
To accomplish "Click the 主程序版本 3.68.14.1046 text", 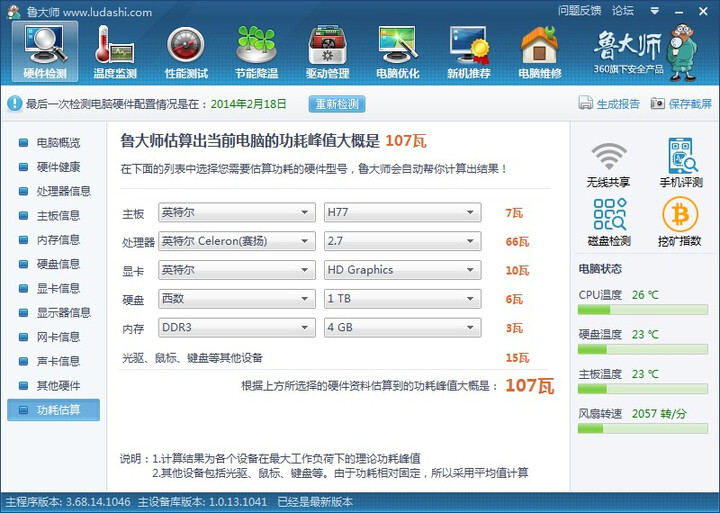I will (68, 502).
